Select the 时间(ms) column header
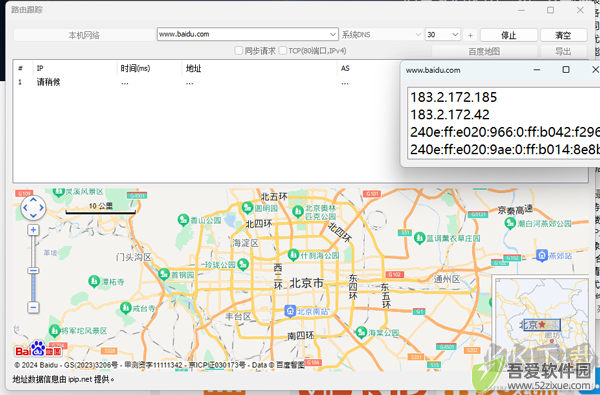600x395 pixels. [x=149, y=69]
